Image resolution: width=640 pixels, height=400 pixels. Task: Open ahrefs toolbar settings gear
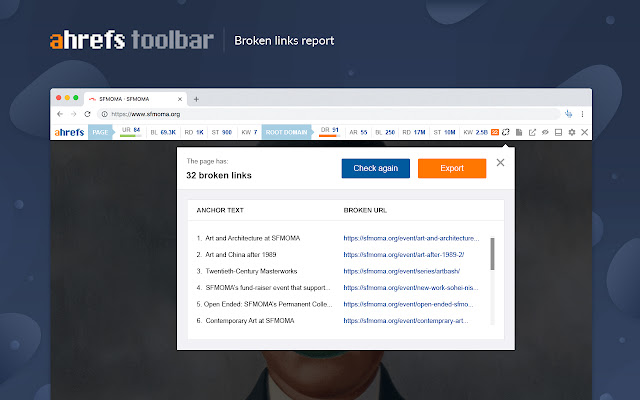pos(571,132)
